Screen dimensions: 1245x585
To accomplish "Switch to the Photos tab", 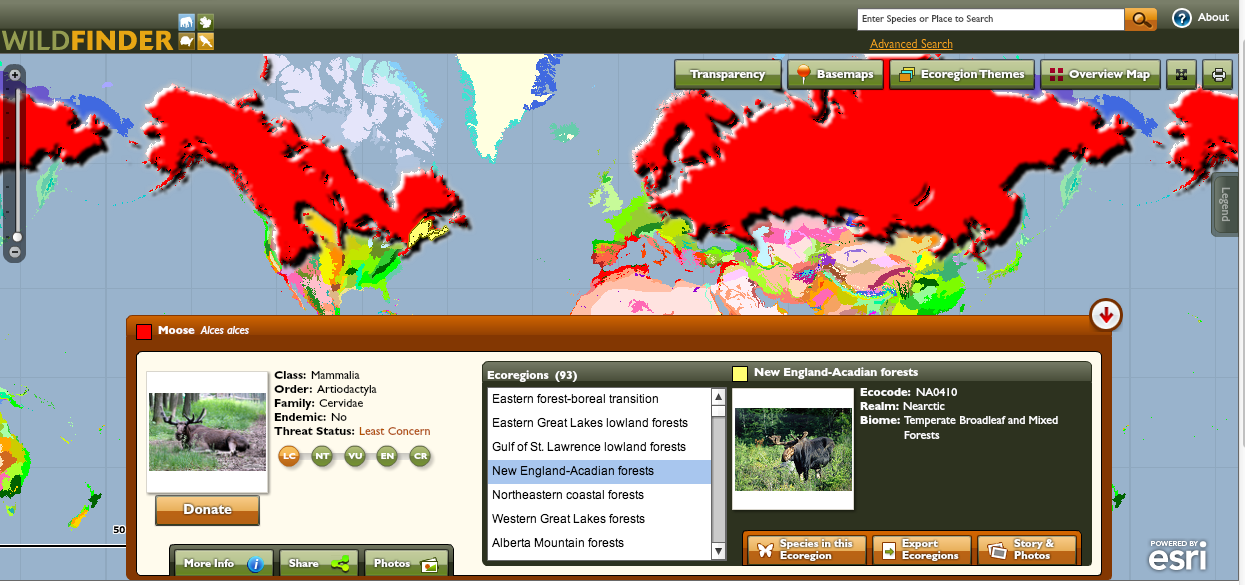I will pos(406,563).
